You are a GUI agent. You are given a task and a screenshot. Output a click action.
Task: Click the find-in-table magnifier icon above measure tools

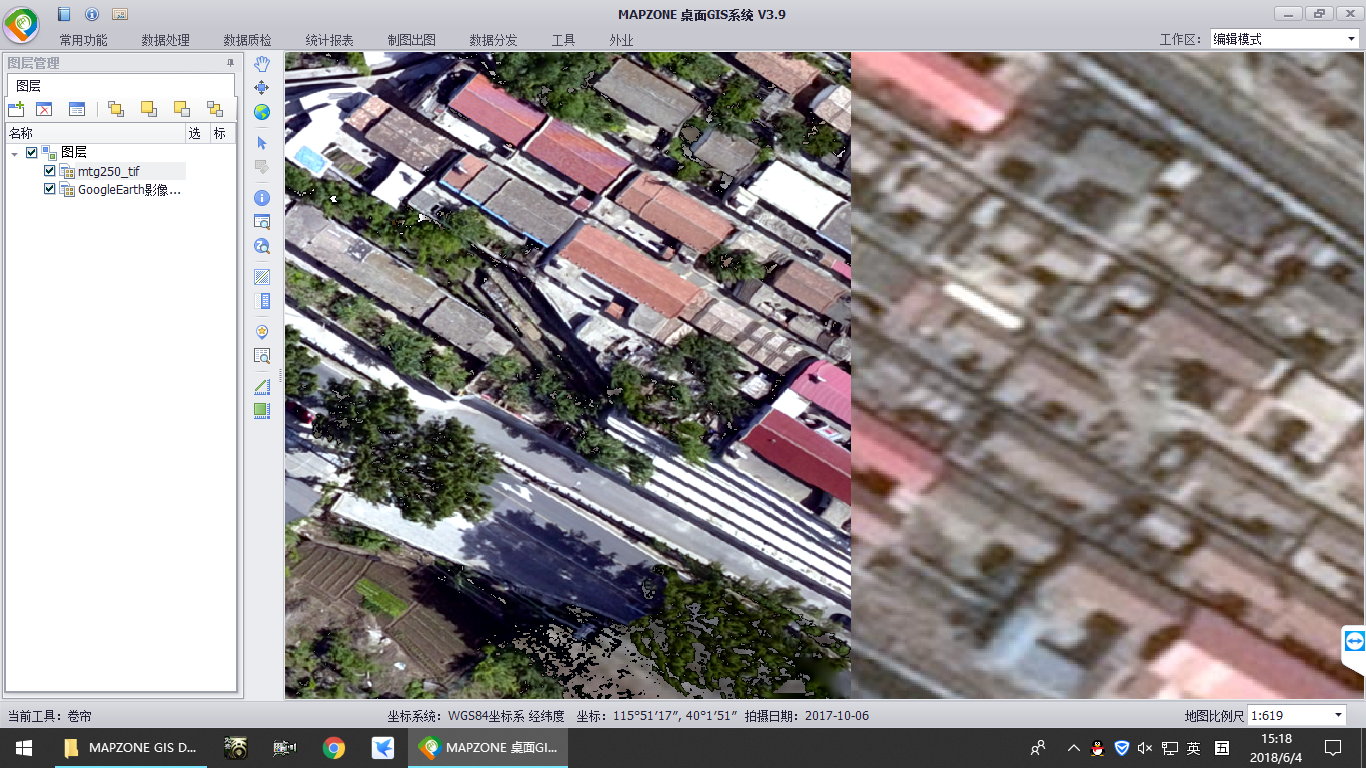[x=262, y=356]
